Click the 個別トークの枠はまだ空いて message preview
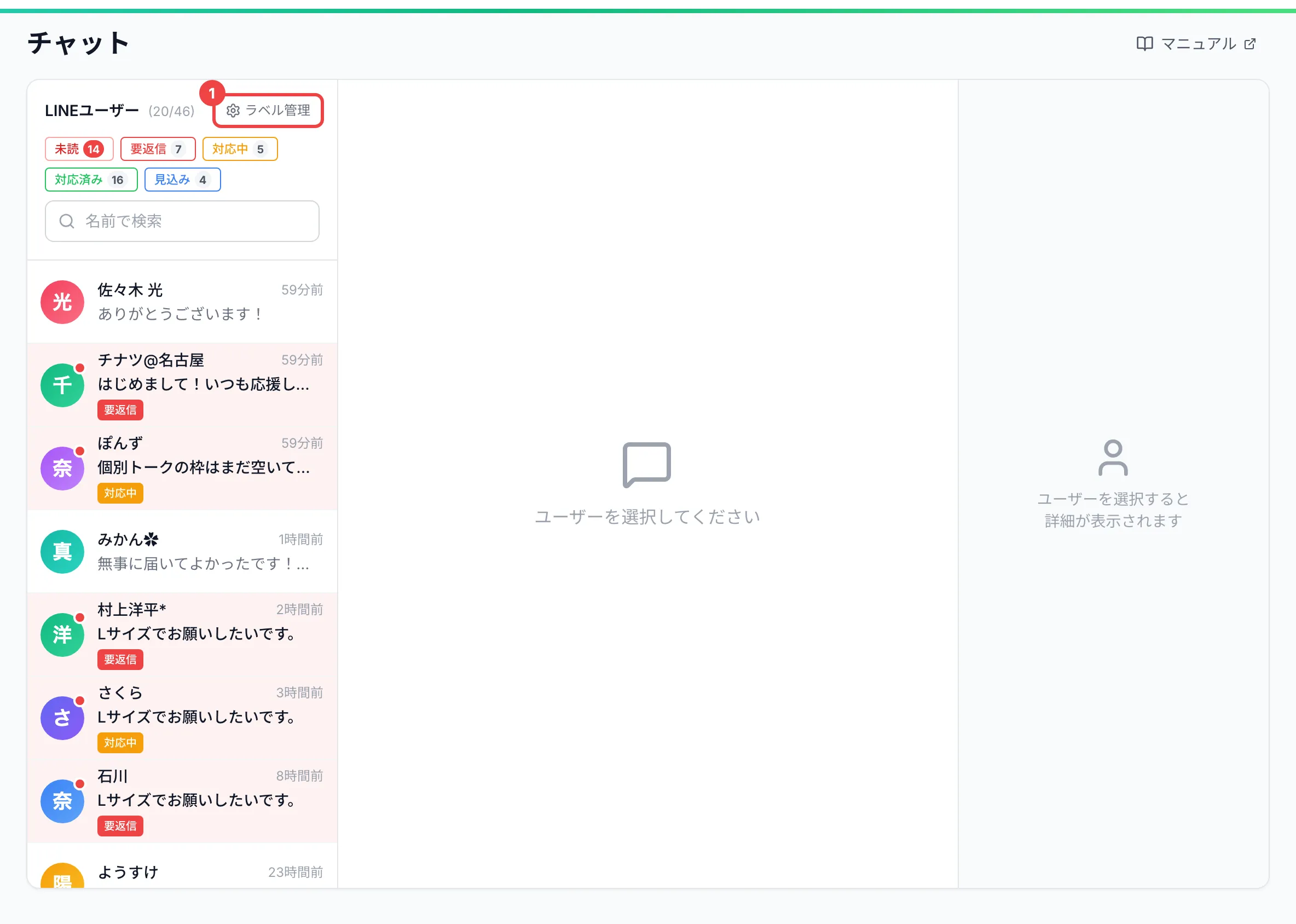The width and height of the screenshot is (1296, 924). coord(203,467)
